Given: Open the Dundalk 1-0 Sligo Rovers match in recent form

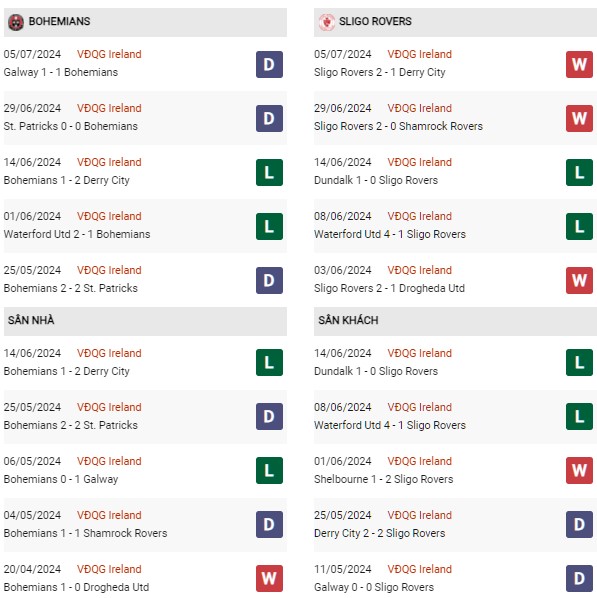Looking at the screenshot, I should [x=376, y=180].
